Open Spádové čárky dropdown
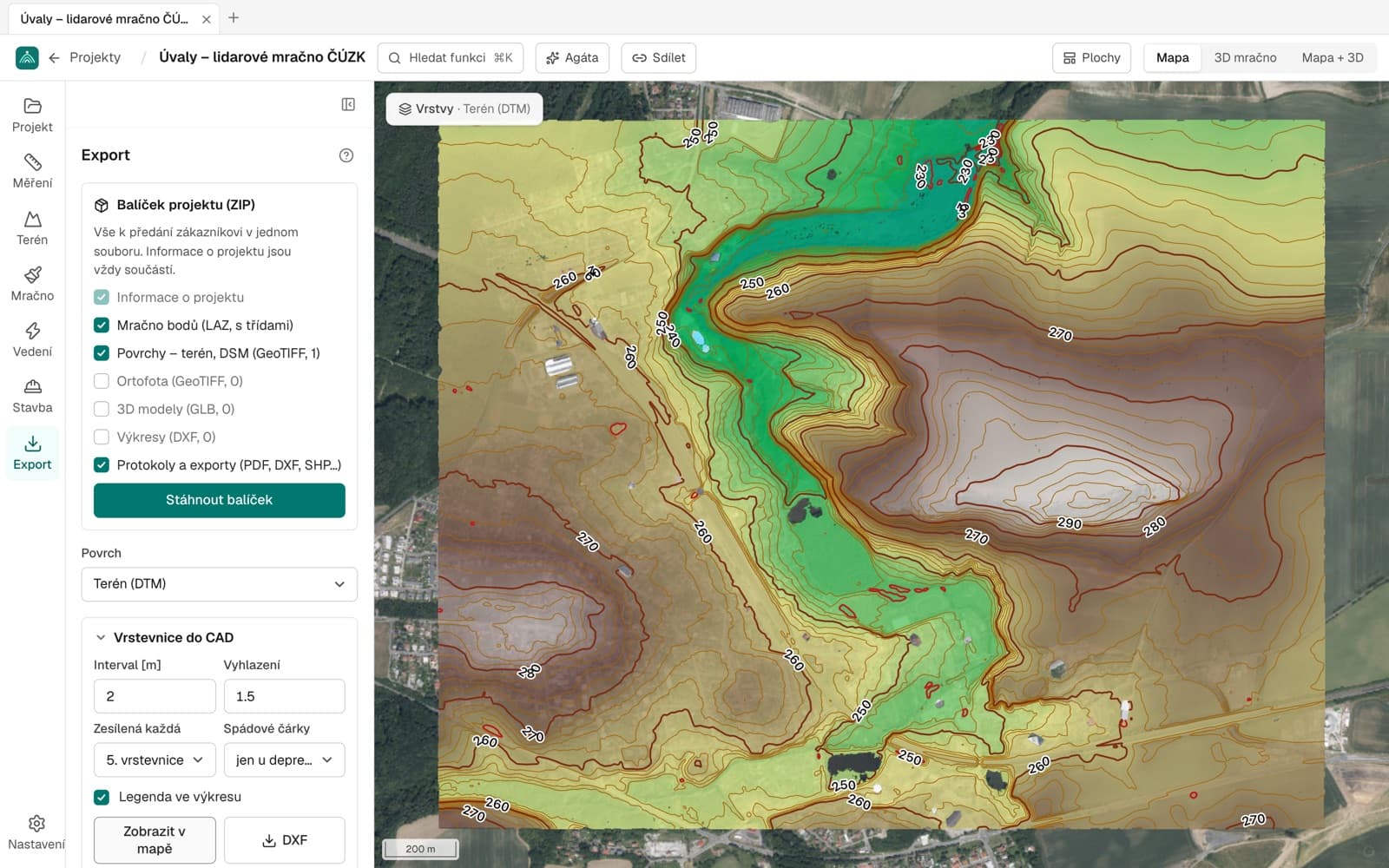 284,760
